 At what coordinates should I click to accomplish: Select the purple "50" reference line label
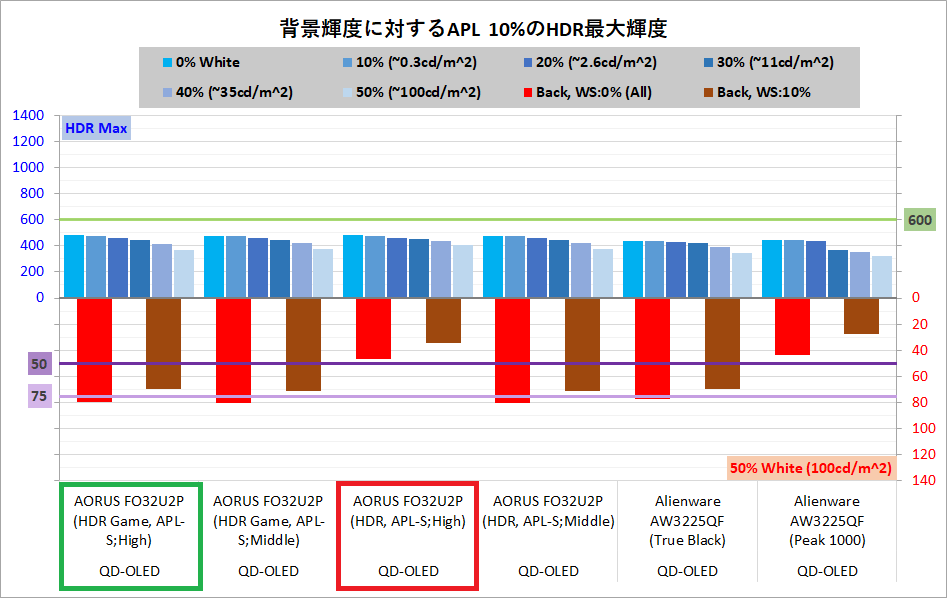pyautogui.click(x=39, y=364)
